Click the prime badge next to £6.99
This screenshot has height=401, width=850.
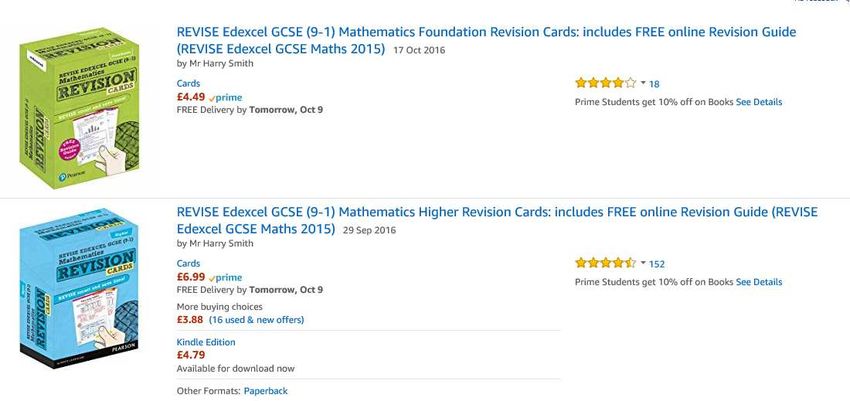tap(226, 277)
